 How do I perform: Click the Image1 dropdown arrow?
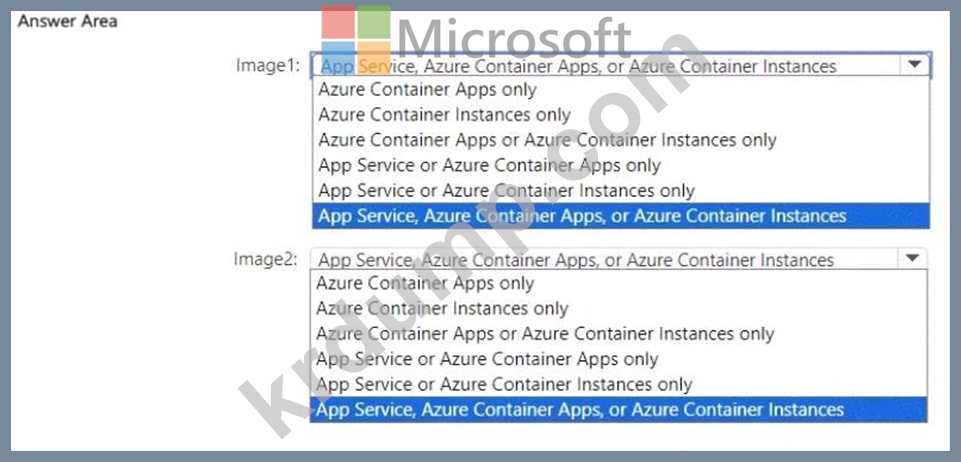click(915, 65)
